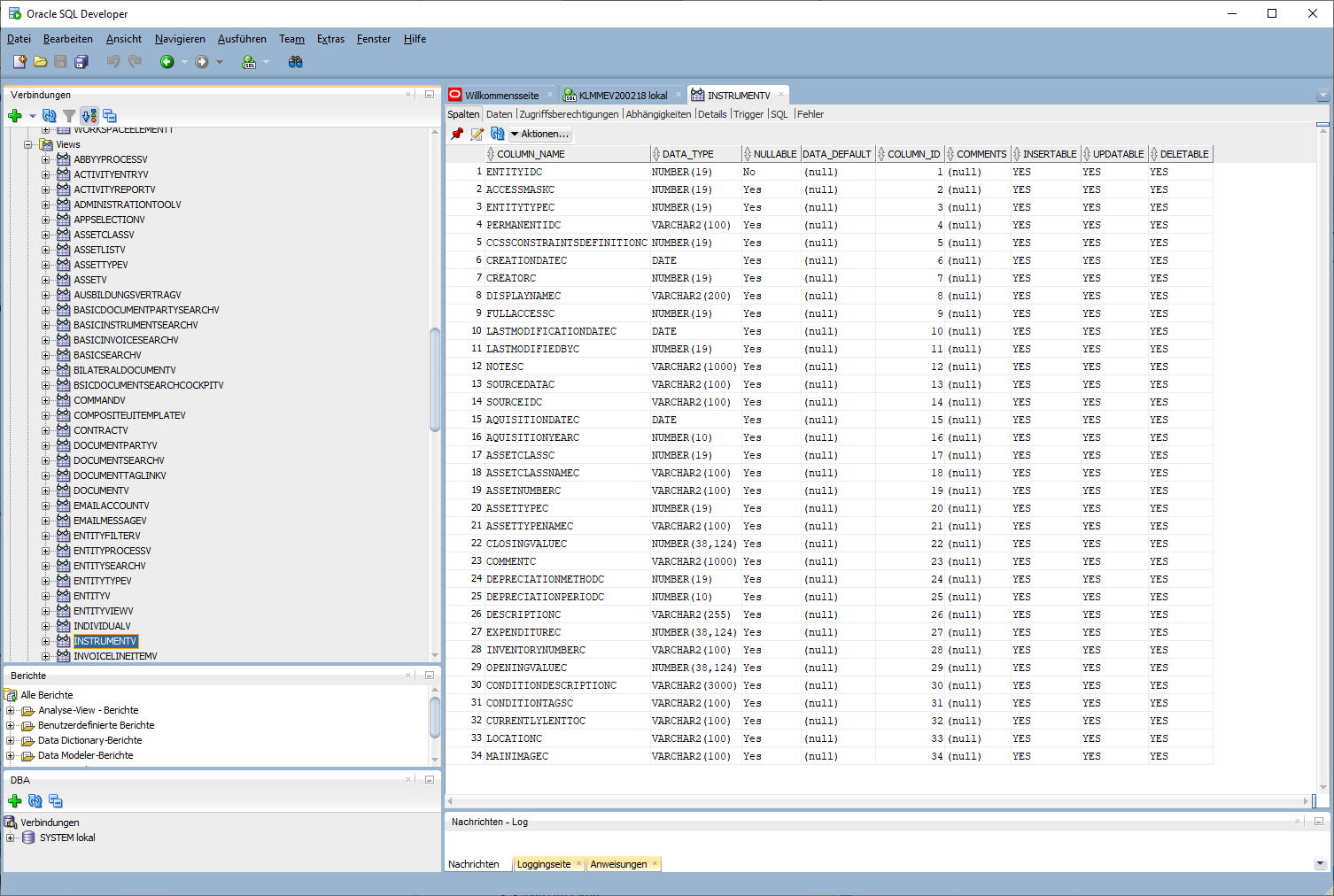The image size is (1334, 896).
Task: Switch to KLMMEV200218 lokal tab
Action: click(x=624, y=96)
